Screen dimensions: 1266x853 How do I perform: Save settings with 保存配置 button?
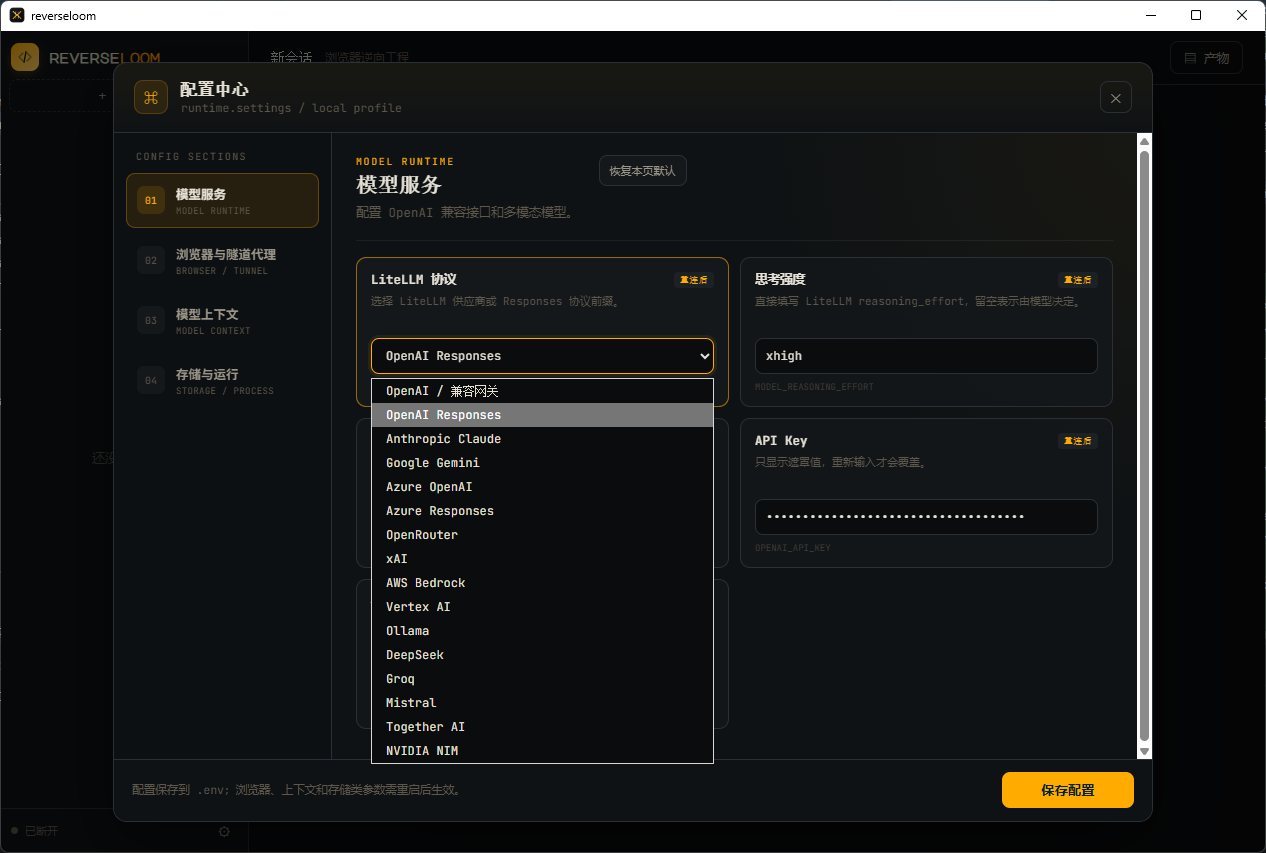click(1068, 790)
